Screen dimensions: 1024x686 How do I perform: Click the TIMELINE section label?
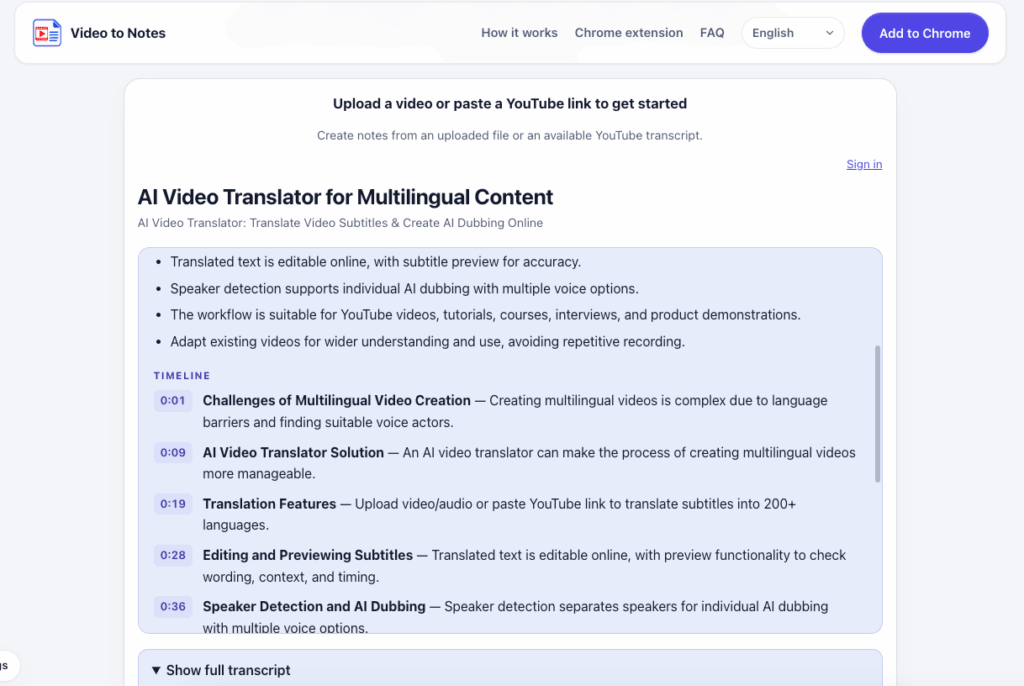pyautogui.click(x=182, y=376)
